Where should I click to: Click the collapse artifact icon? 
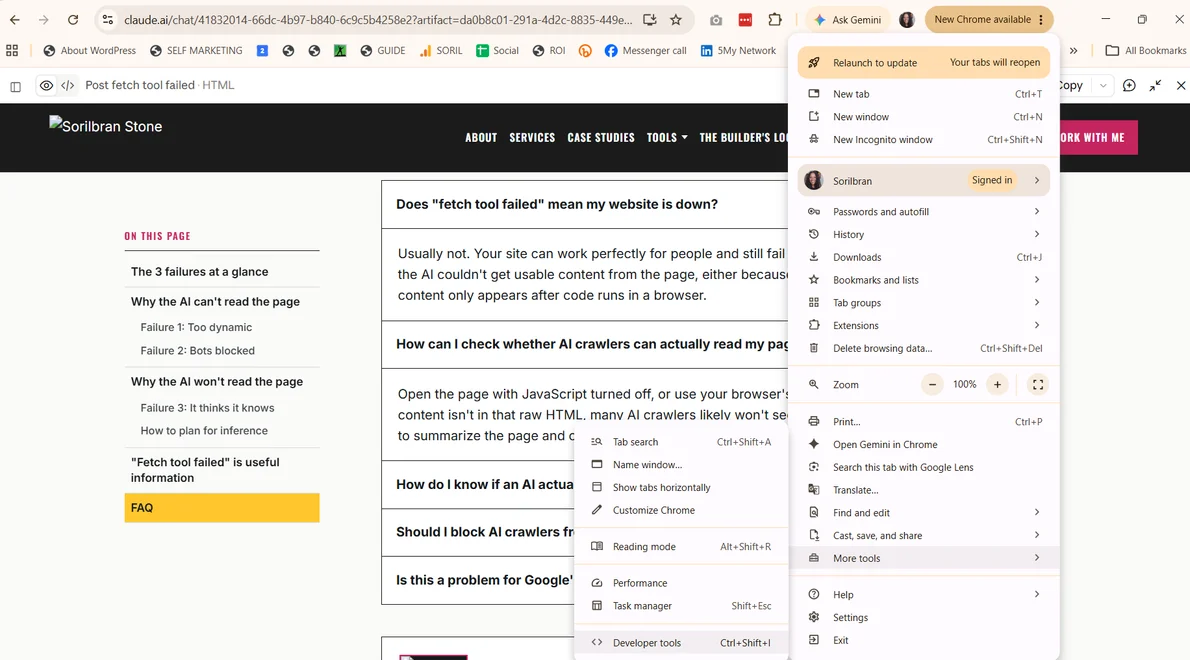click(x=1155, y=86)
